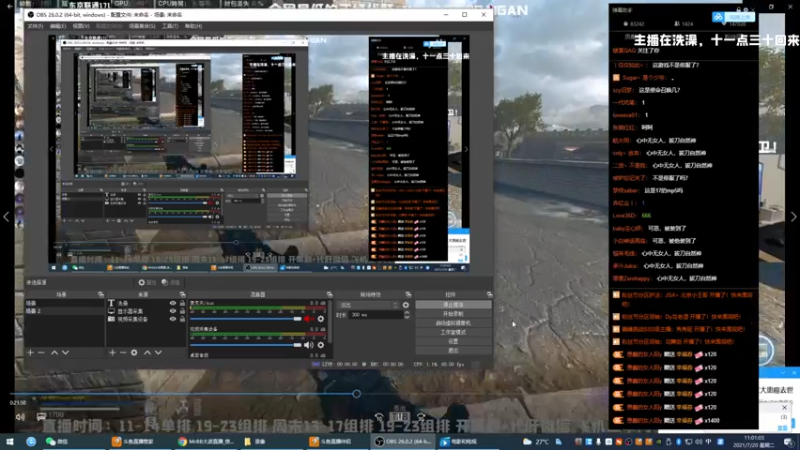Toggle lock on the text source

pyautogui.click(x=182, y=303)
